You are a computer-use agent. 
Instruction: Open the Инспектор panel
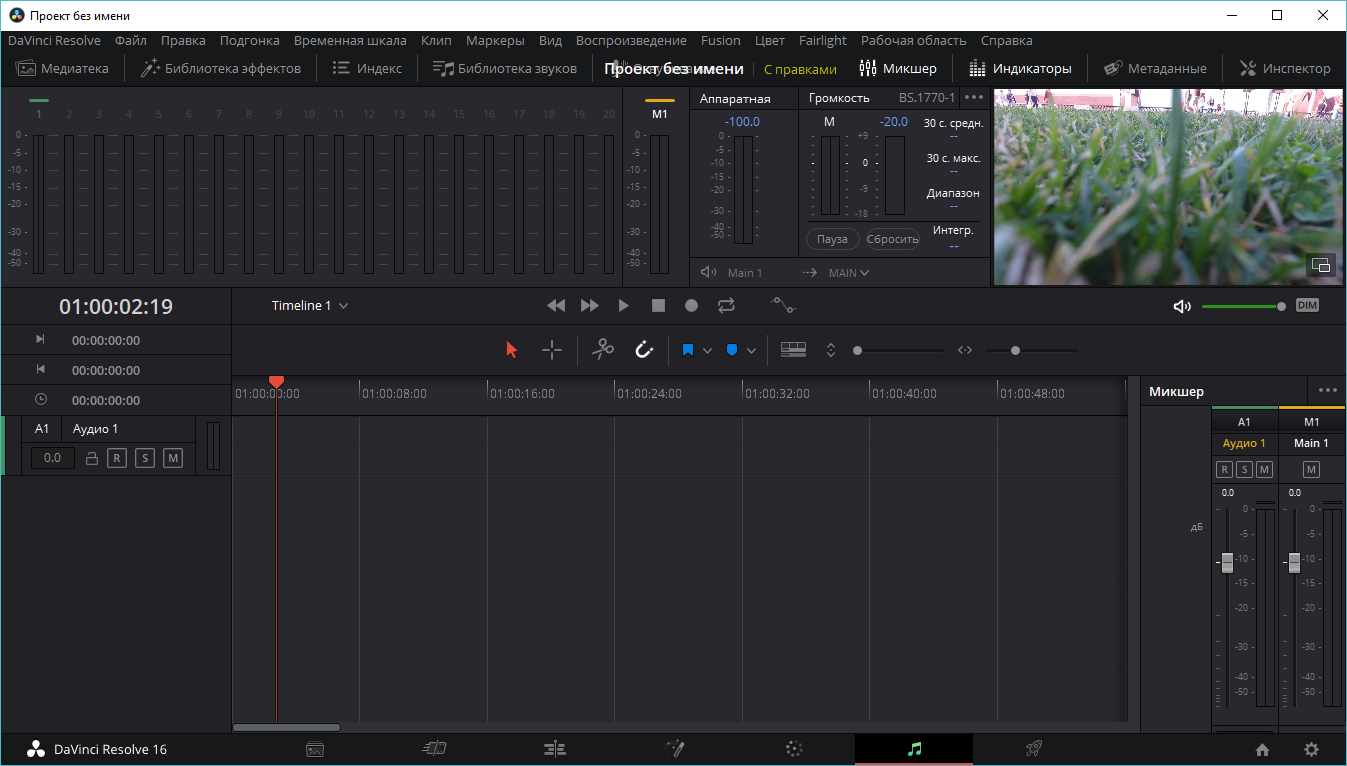pos(1285,68)
